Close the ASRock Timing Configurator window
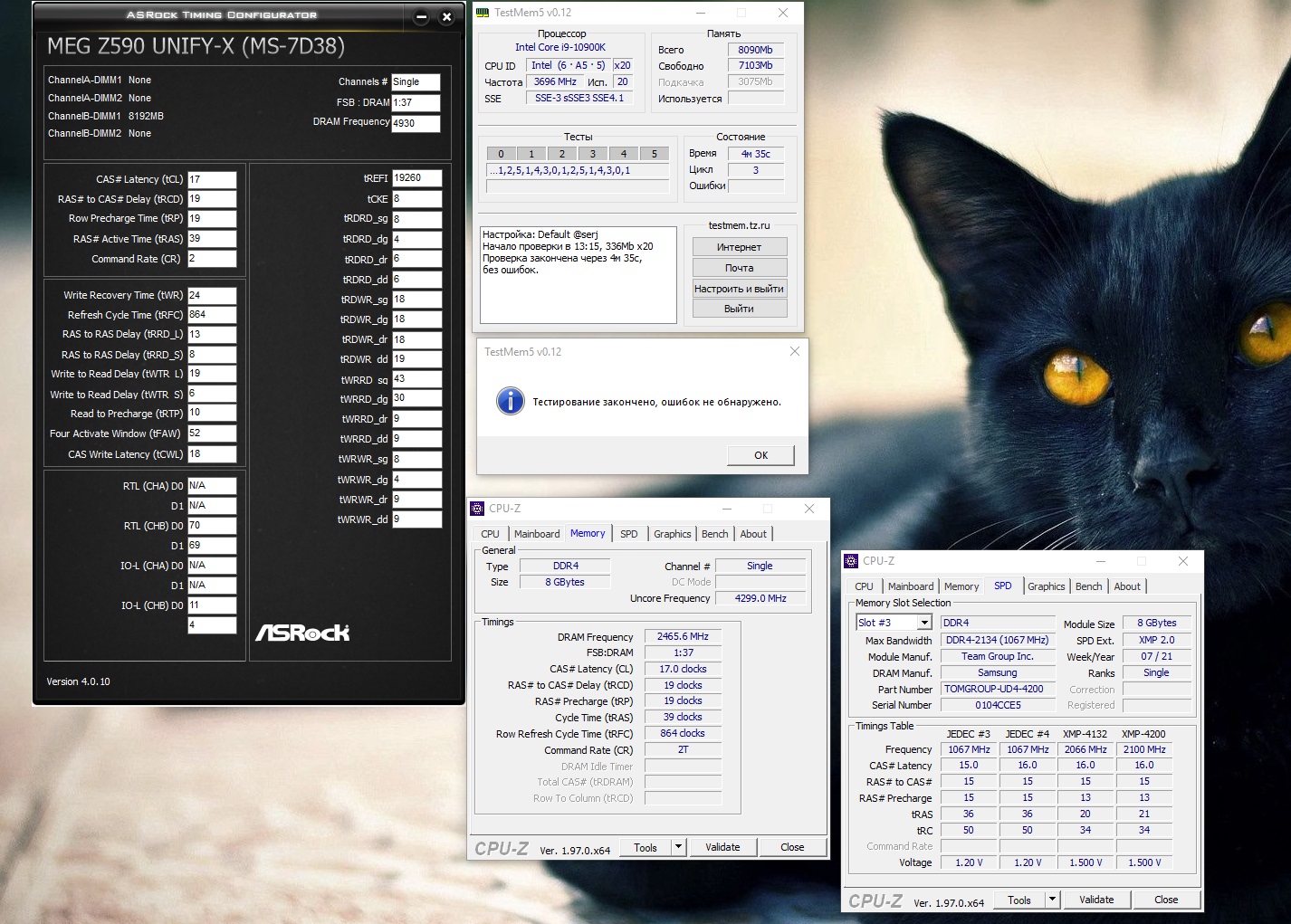The width and height of the screenshot is (1291, 924). (x=446, y=16)
